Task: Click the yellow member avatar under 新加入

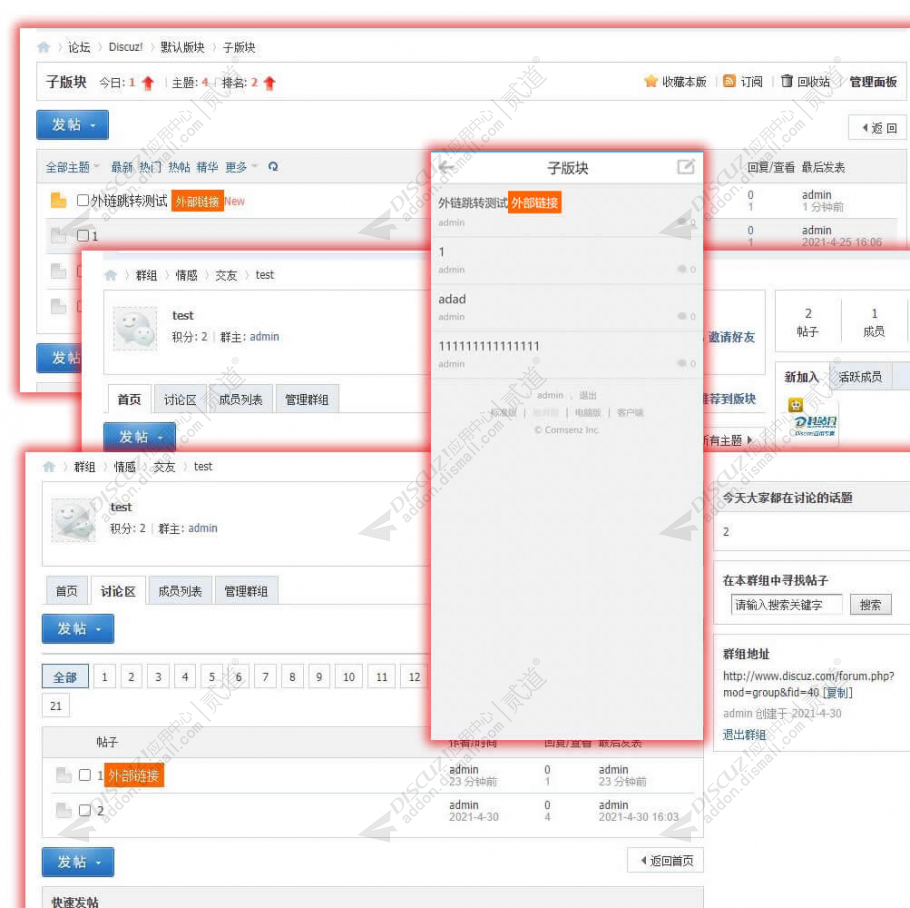Action: click(795, 404)
